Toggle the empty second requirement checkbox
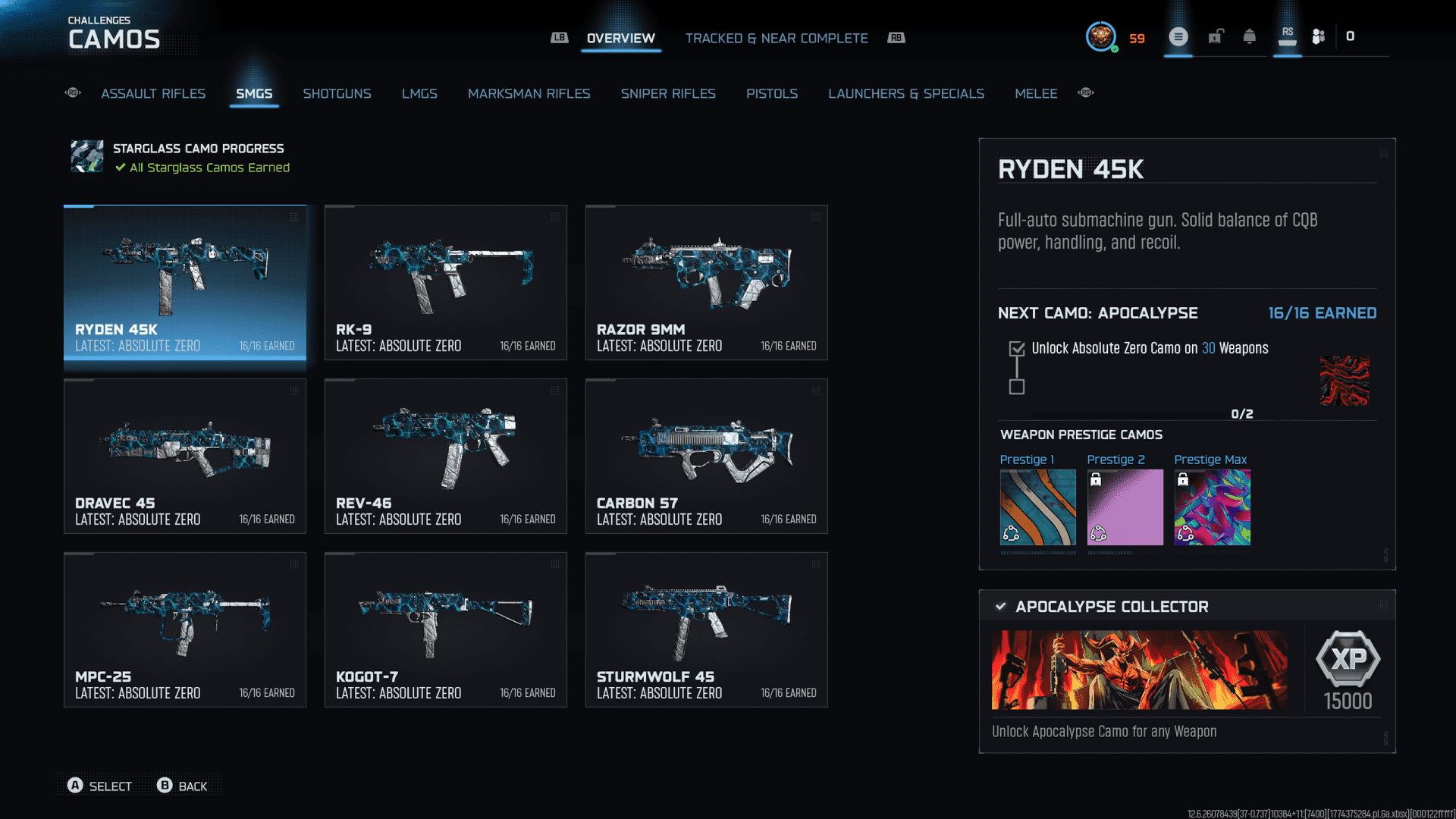Screen dimensions: 1456x819 (x=1017, y=388)
